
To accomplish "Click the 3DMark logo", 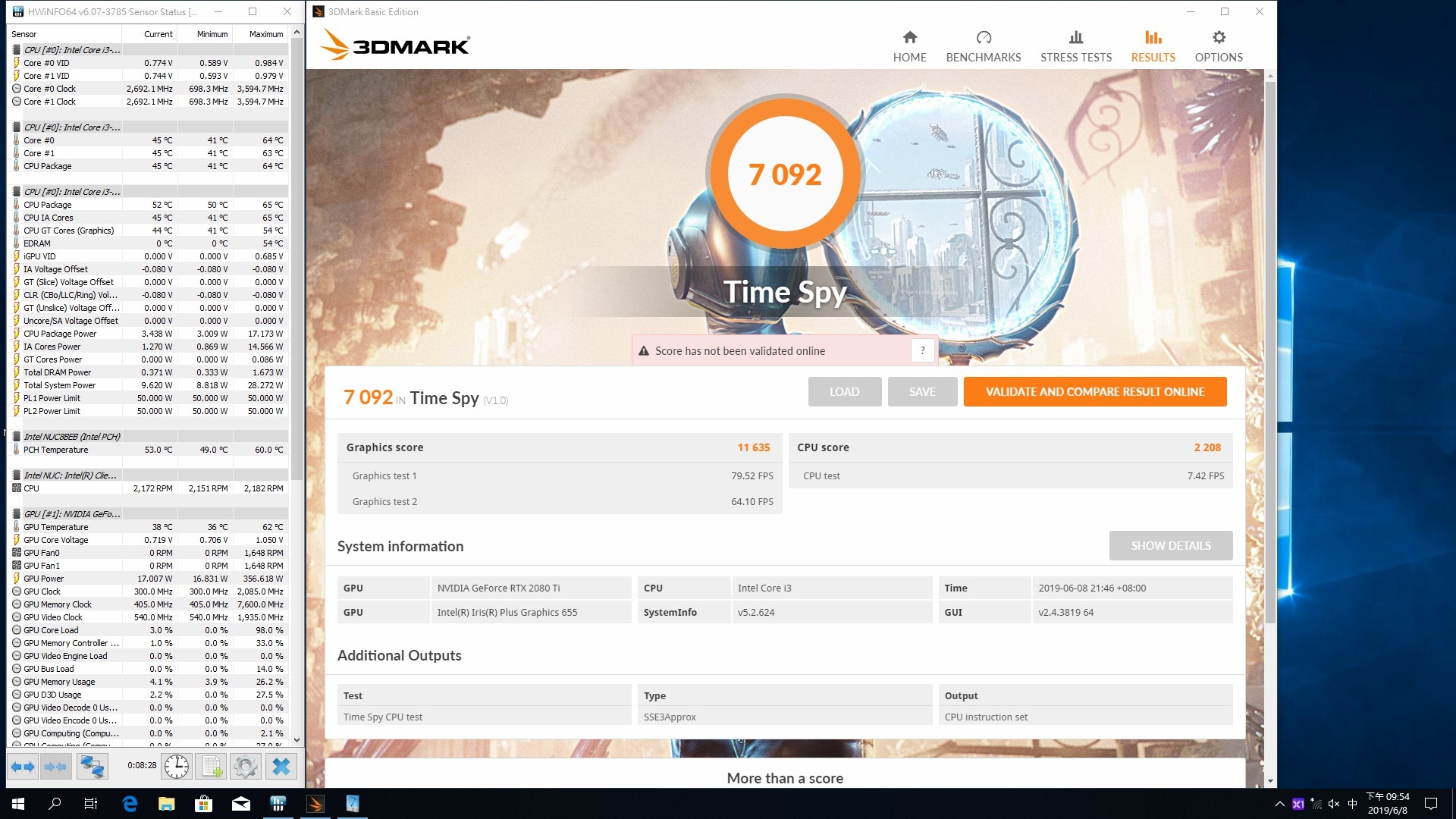I will pyautogui.click(x=395, y=45).
